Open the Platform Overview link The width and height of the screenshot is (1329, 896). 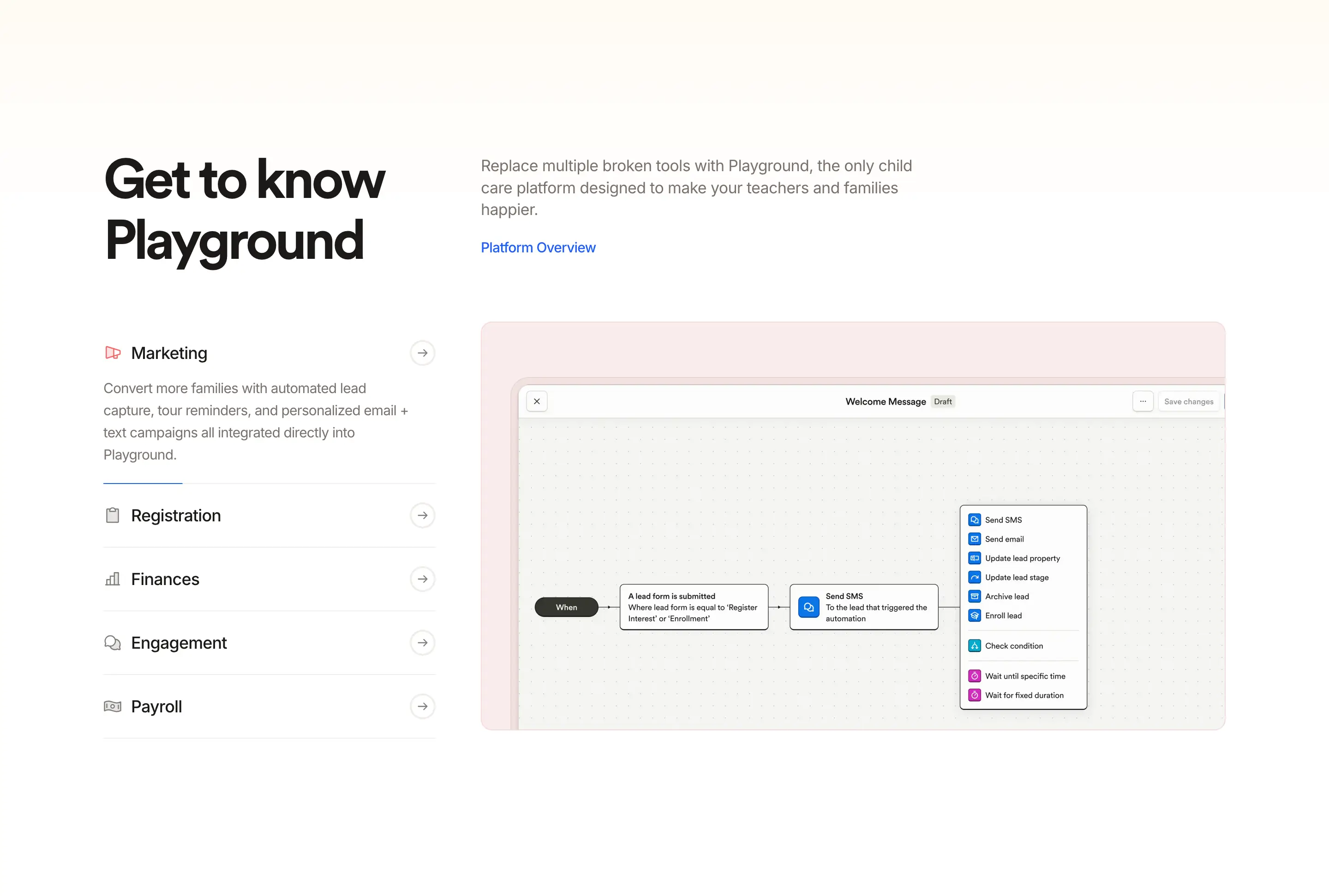[538, 247]
